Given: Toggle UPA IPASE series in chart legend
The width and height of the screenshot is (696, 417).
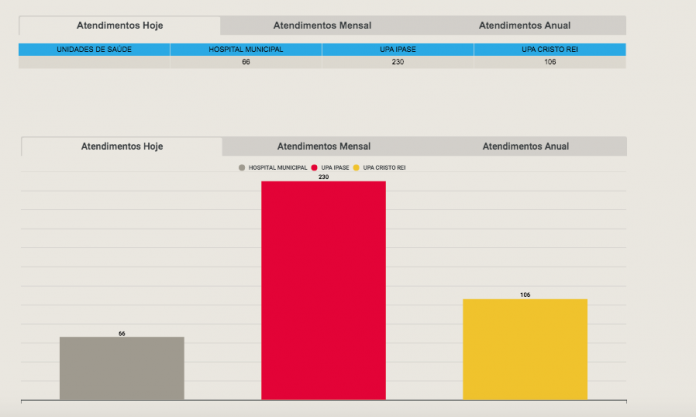Looking at the screenshot, I should tap(331, 168).
